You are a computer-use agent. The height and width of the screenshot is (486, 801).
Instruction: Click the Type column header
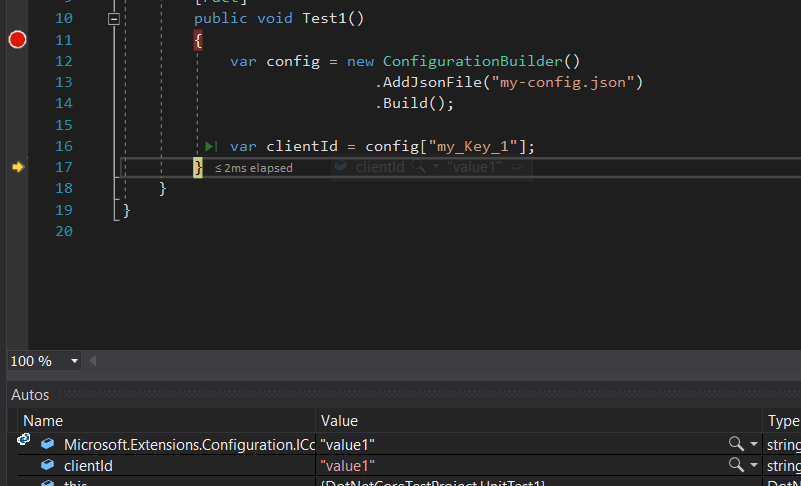(x=782, y=421)
